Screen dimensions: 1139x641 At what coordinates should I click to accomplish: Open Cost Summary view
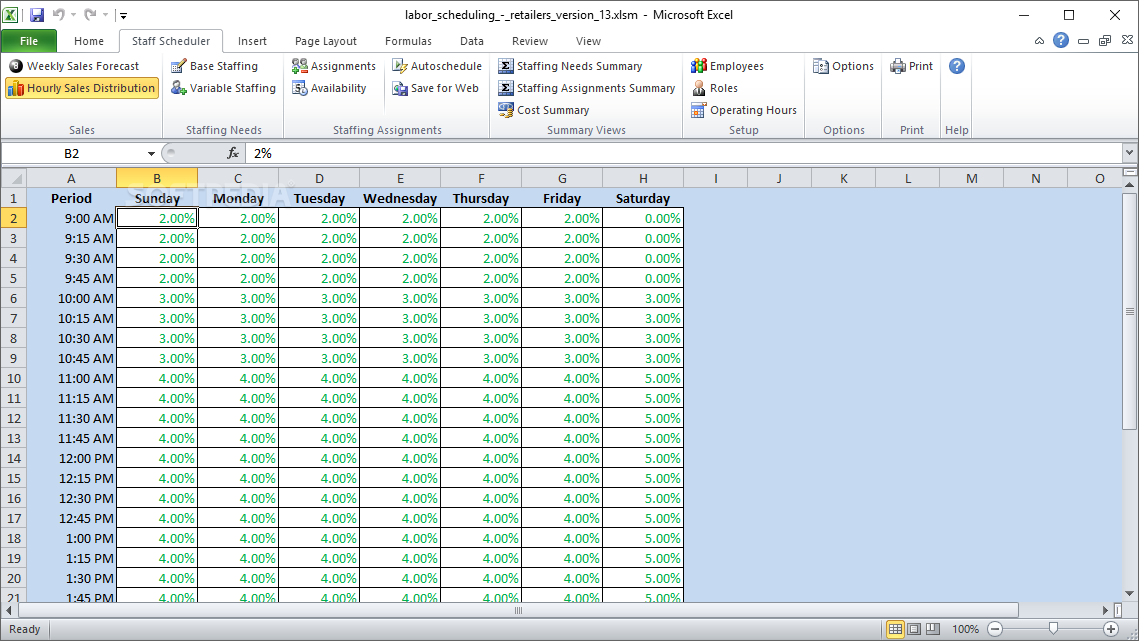tap(543, 110)
